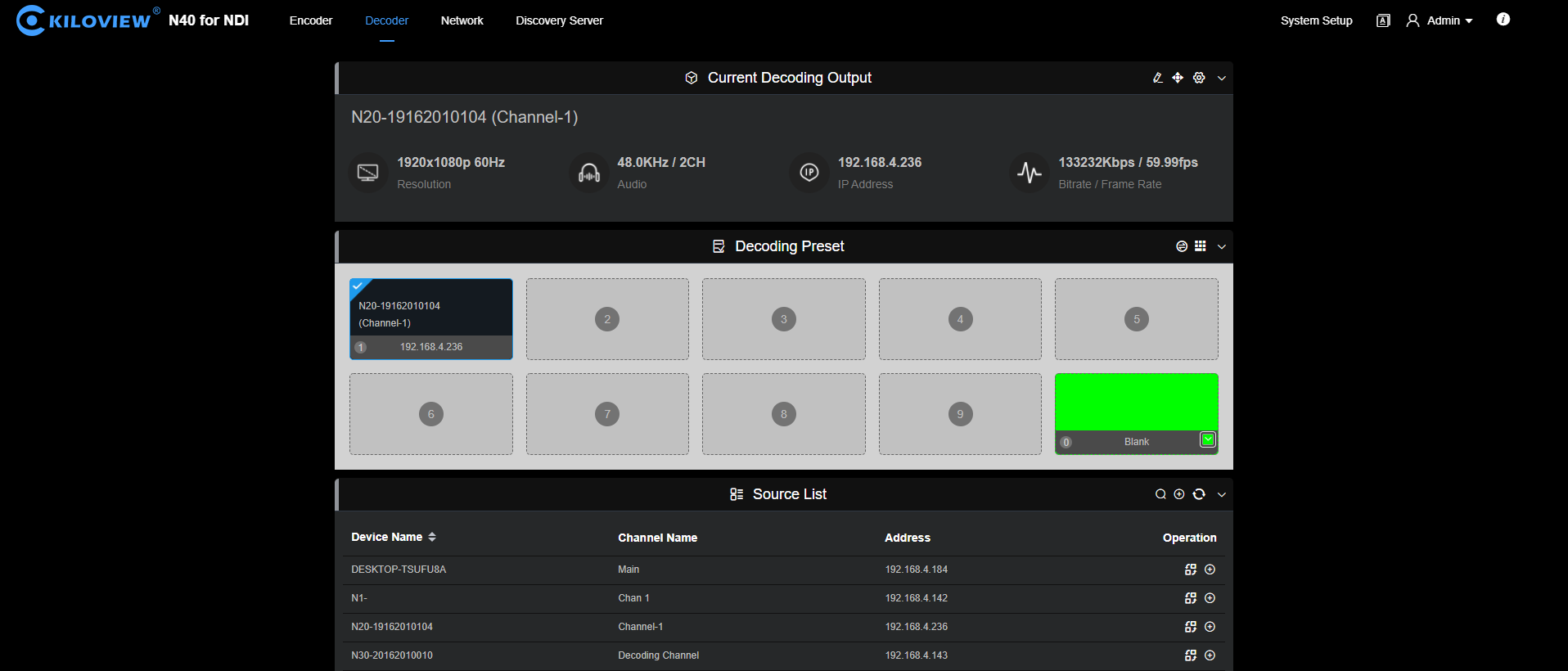The width and height of the screenshot is (1568, 671).
Task: Click address 192.168.4.142
Action: coord(917,598)
